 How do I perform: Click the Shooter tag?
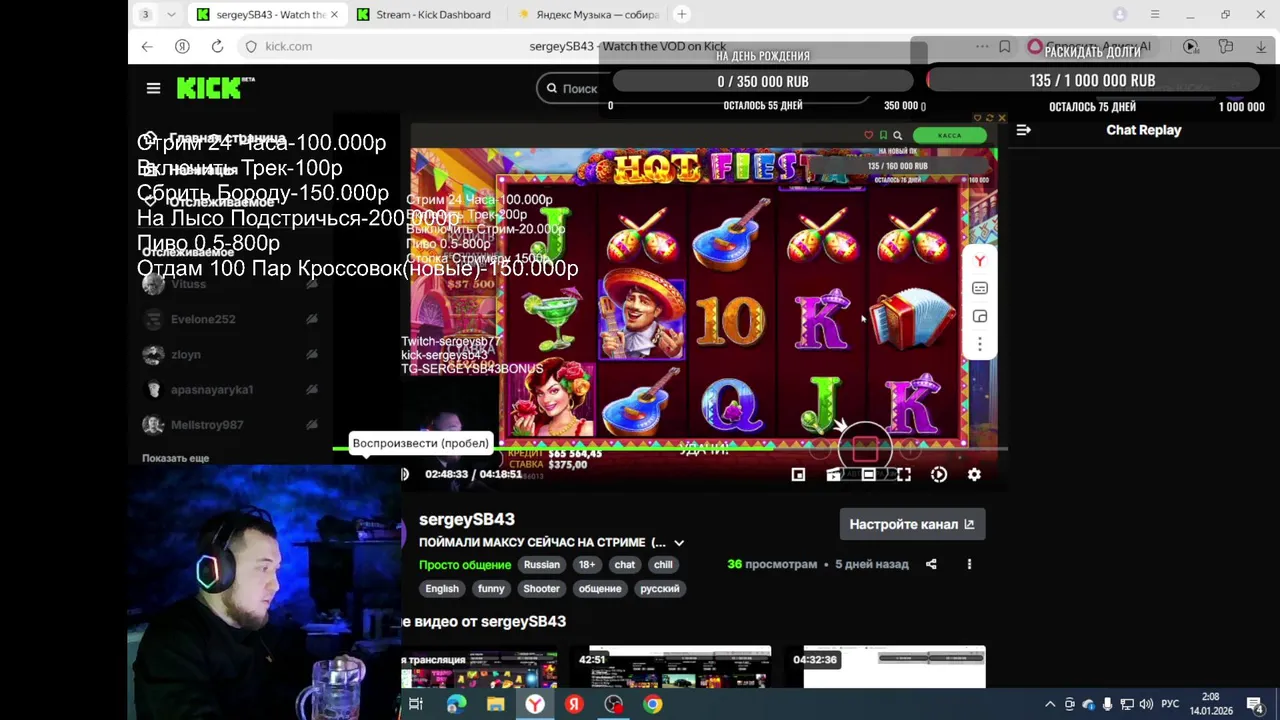[x=541, y=589]
